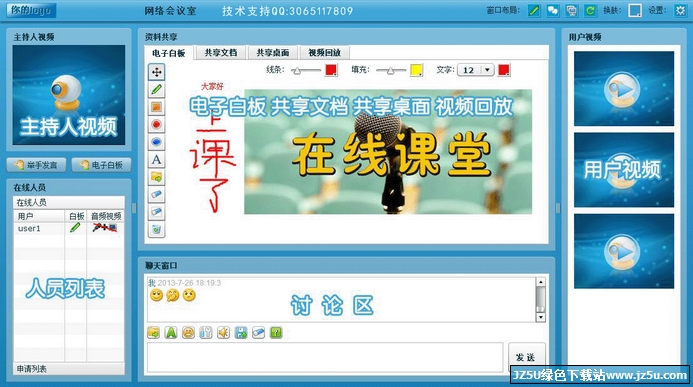Click the red line color swatch

point(331,70)
